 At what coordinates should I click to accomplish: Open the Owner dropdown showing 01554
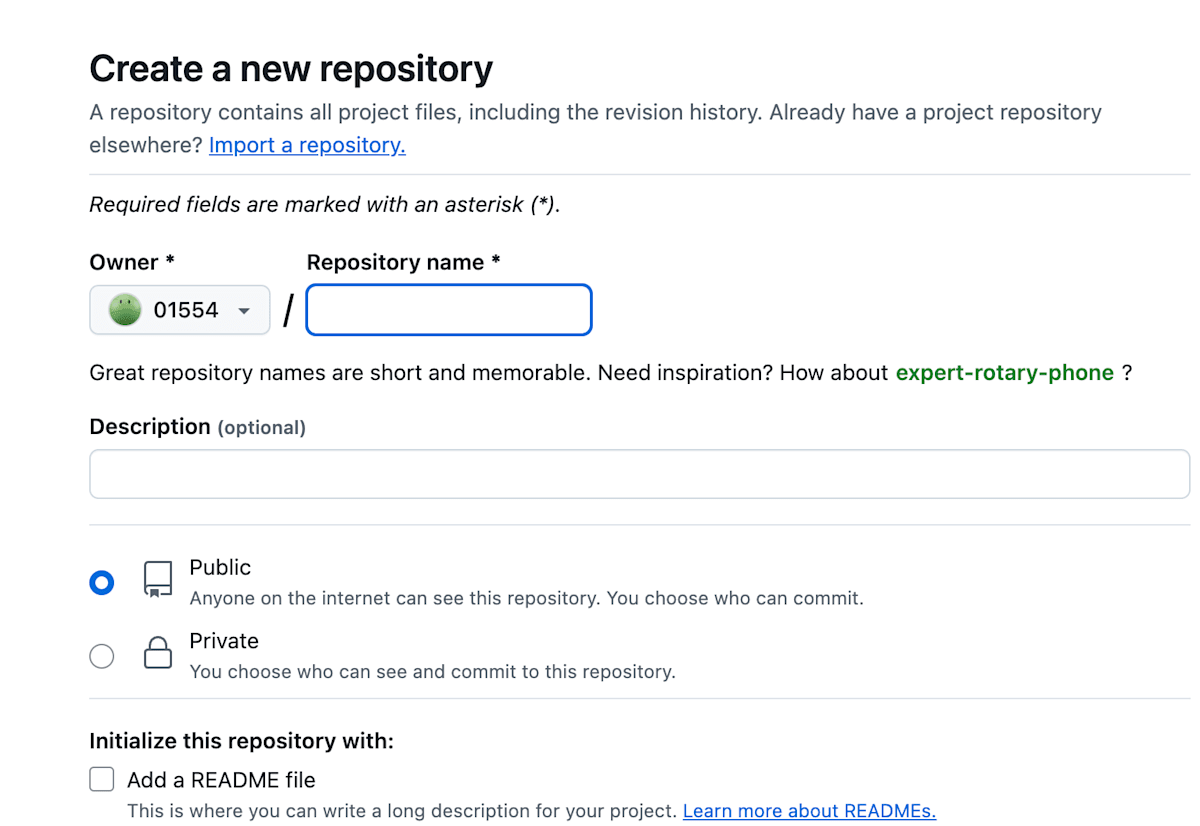180,310
